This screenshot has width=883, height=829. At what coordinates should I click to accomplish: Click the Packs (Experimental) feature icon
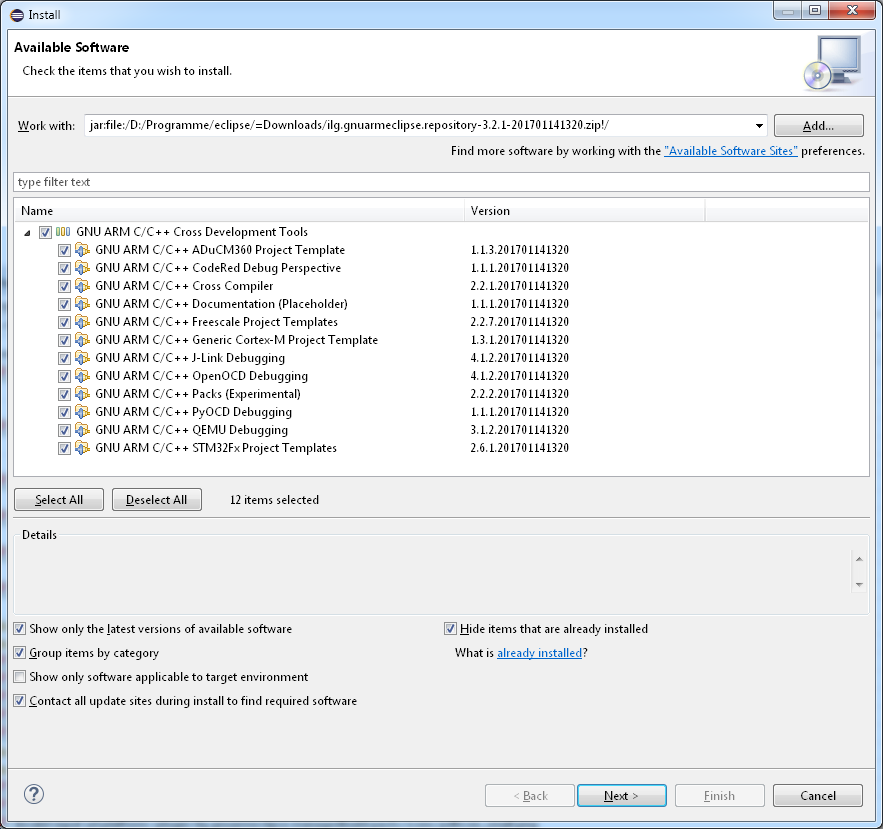(82, 394)
